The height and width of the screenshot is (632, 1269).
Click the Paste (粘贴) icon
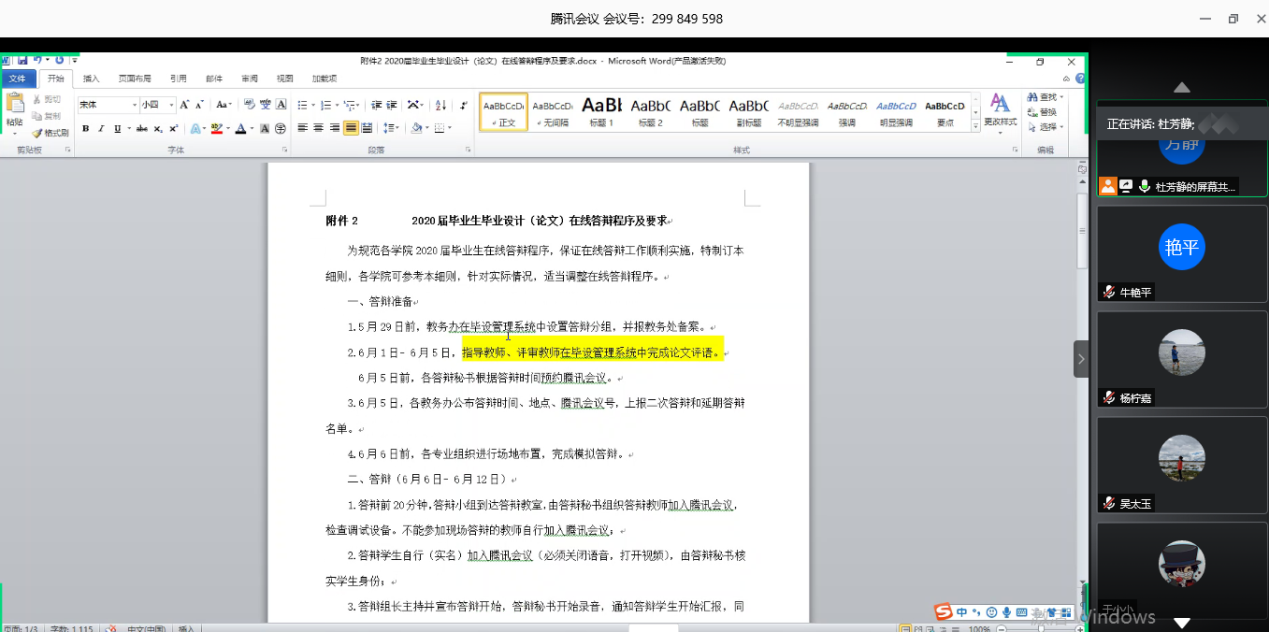(x=15, y=103)
